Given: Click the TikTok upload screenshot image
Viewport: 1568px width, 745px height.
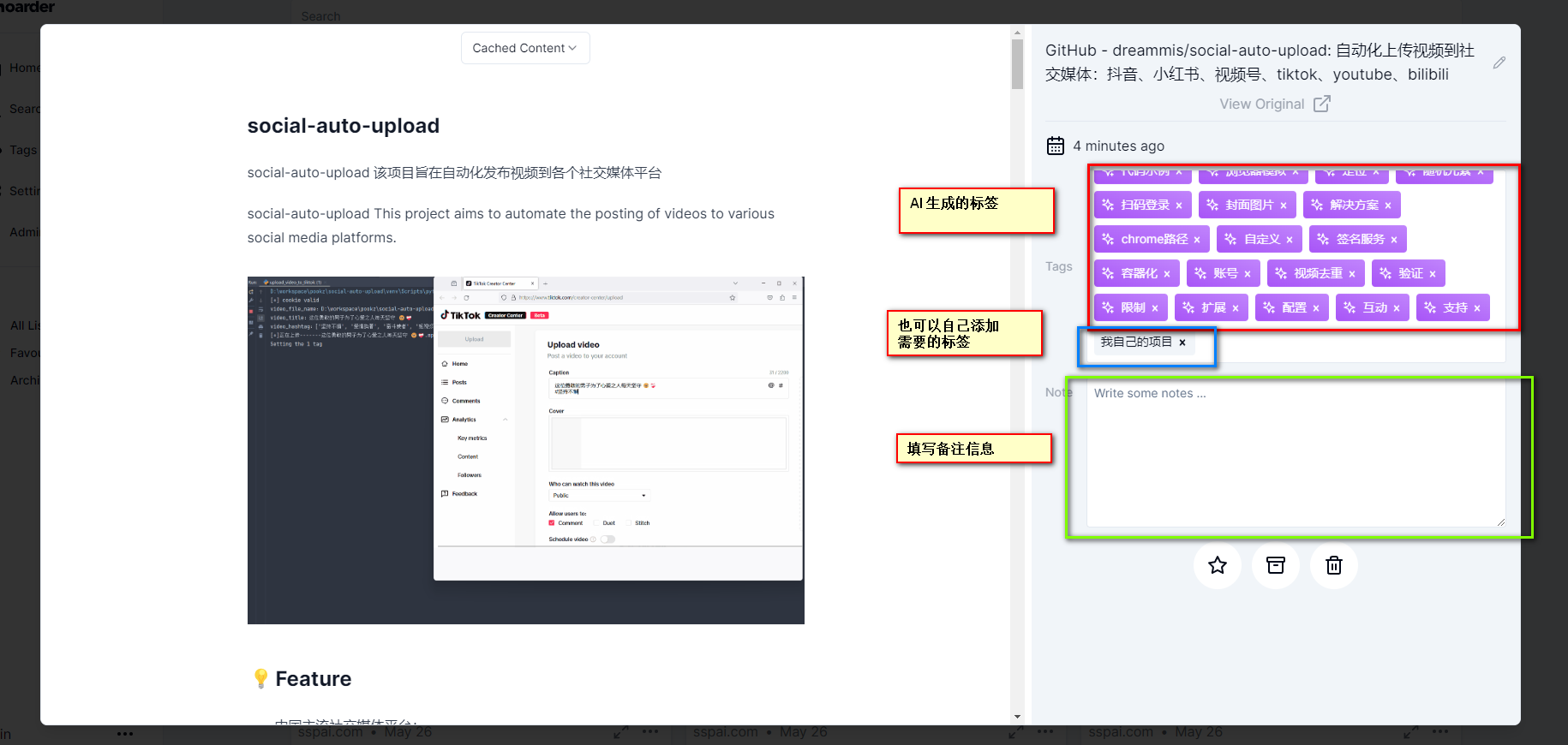Looking at the screenshot, I should click(x=525, y=450).
